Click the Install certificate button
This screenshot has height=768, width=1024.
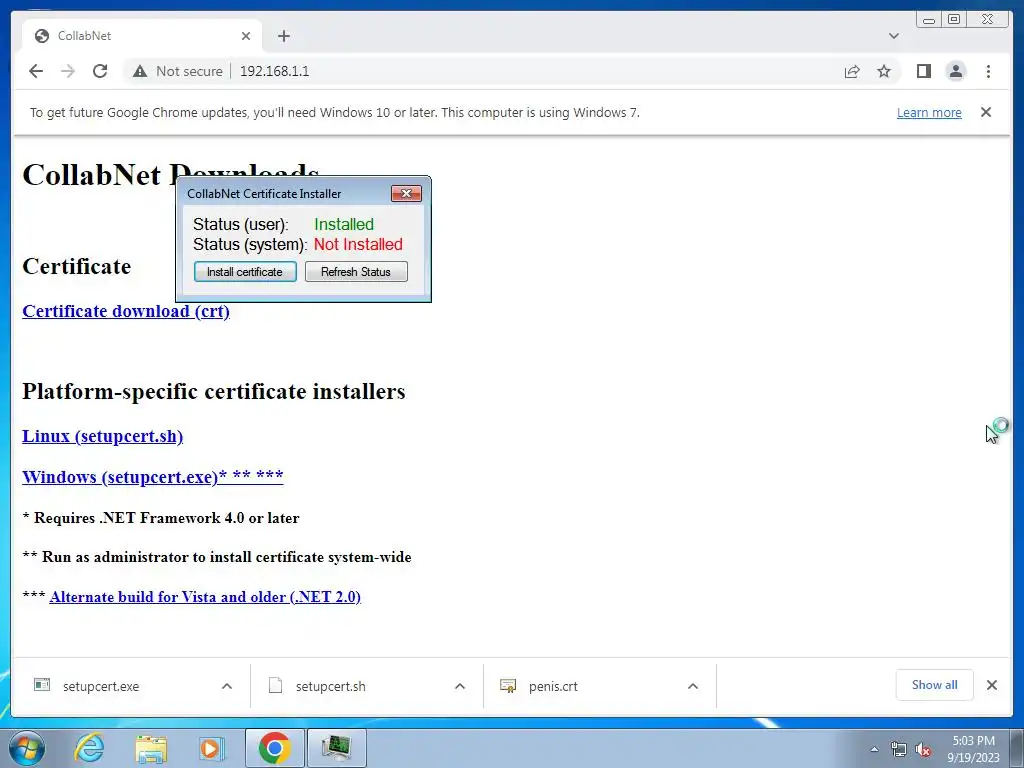245,272
